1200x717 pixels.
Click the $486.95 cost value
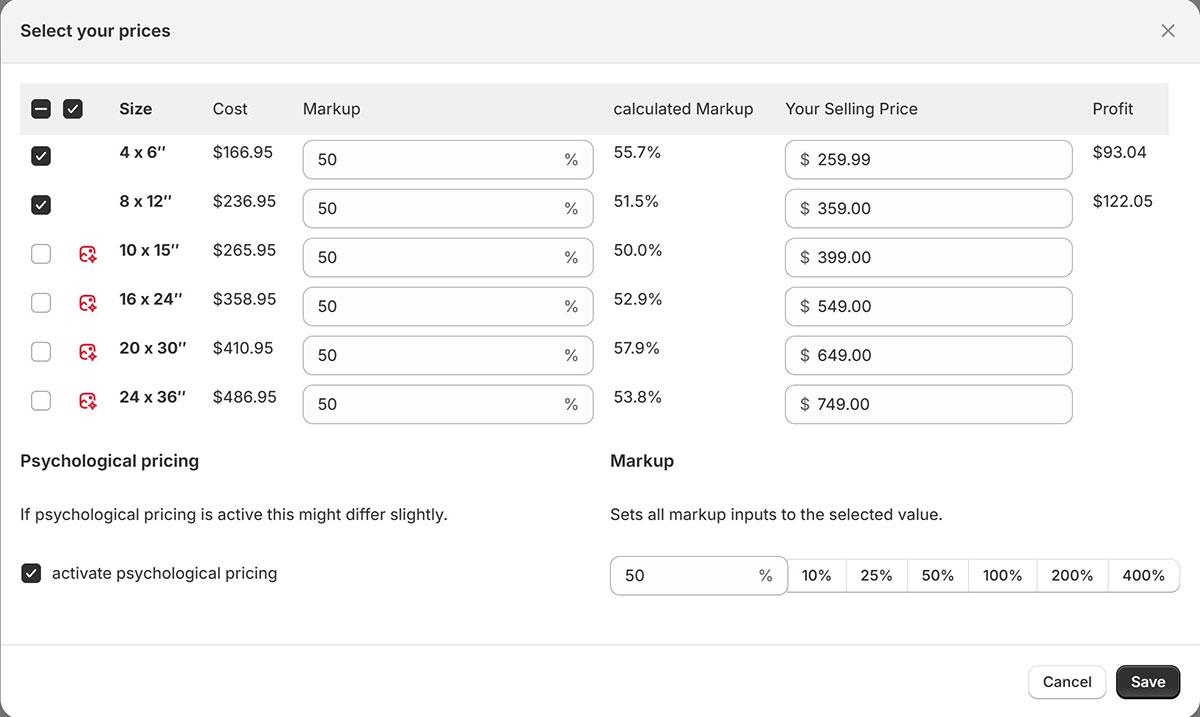click(245, 397)
